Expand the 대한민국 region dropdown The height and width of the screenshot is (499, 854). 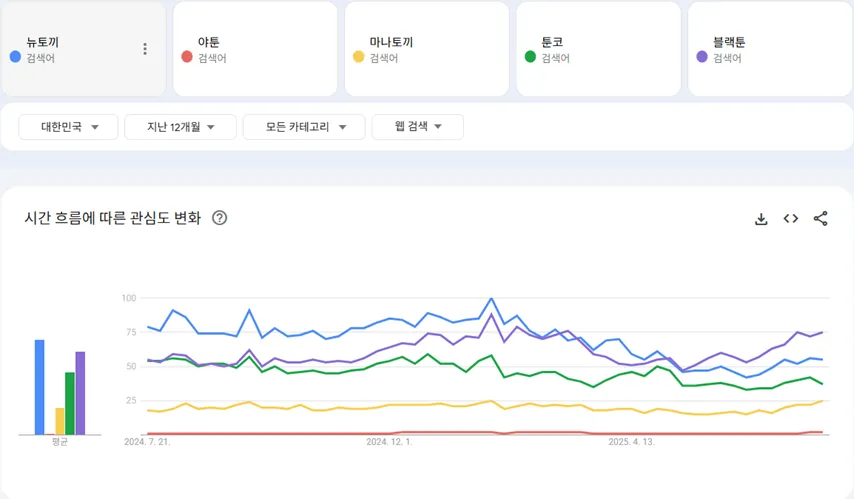click(69, 127)
